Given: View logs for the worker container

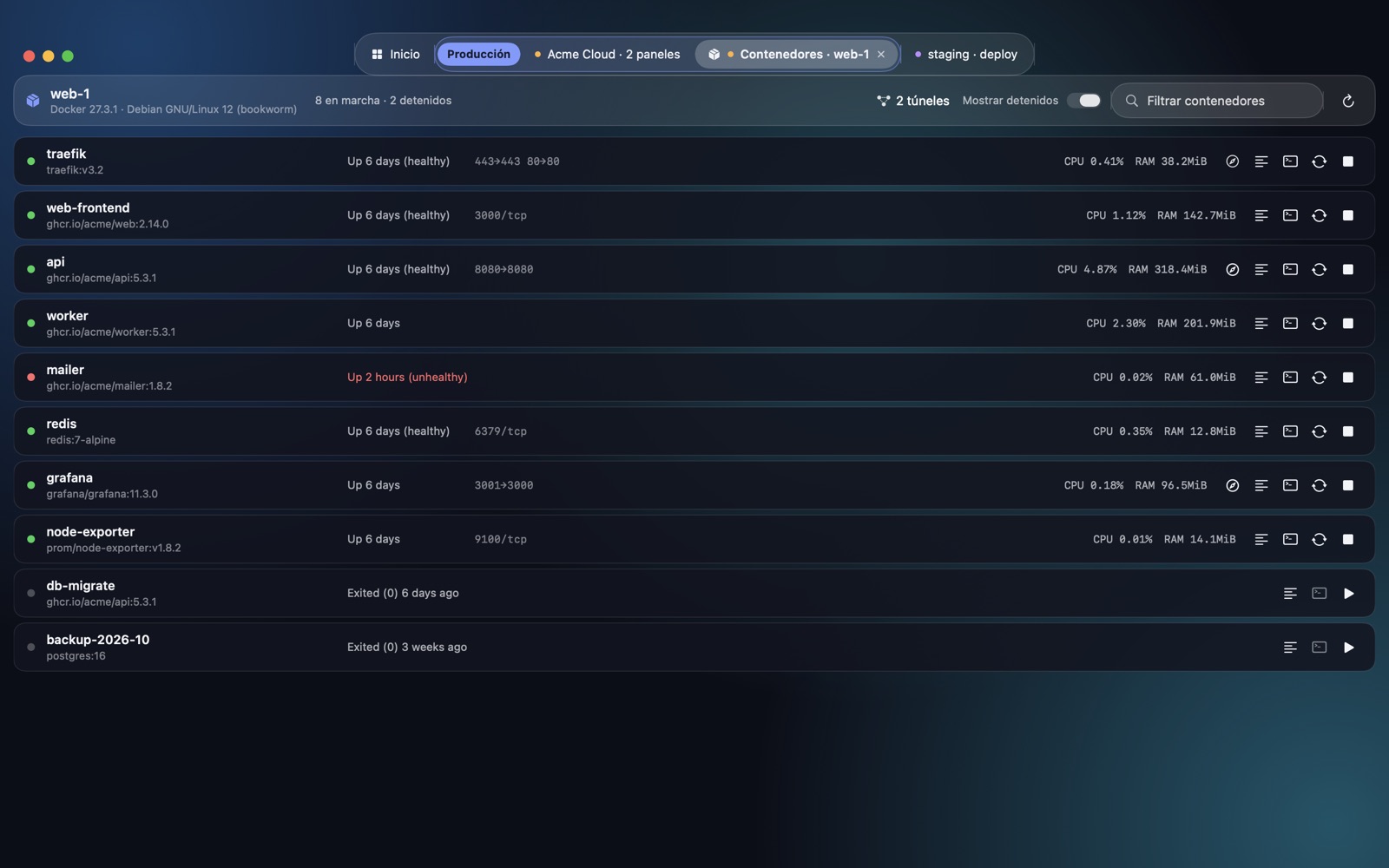Looking at the screenshot, I should point(1261,323).
